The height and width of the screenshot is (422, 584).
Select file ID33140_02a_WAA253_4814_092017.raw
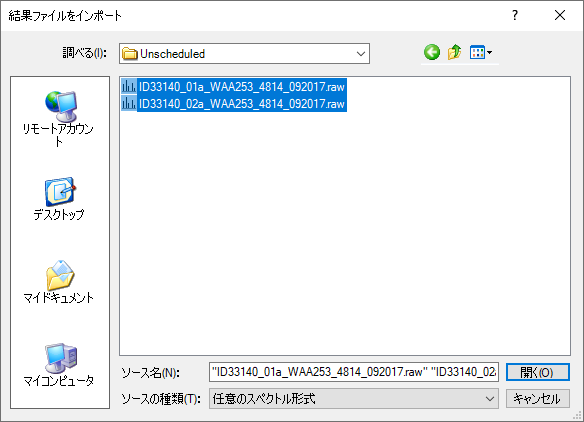click(x=242, y=104)
